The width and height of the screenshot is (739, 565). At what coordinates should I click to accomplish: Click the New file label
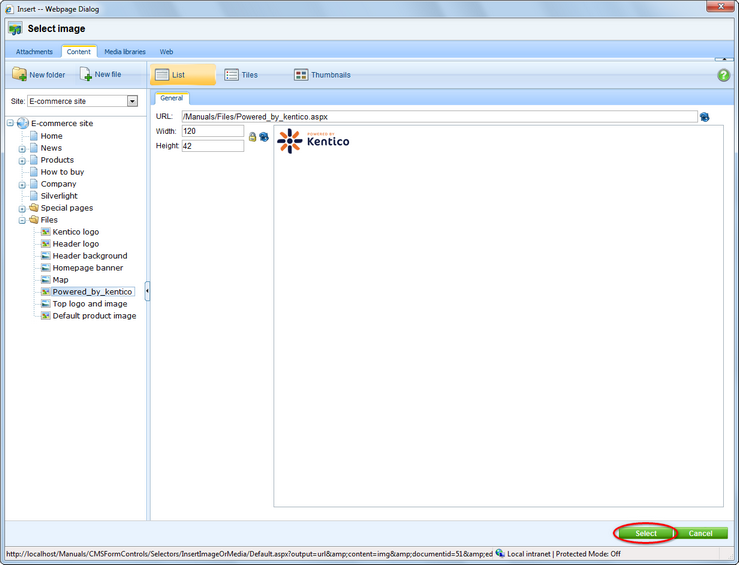pyautogui.click(x=108, y=74)
